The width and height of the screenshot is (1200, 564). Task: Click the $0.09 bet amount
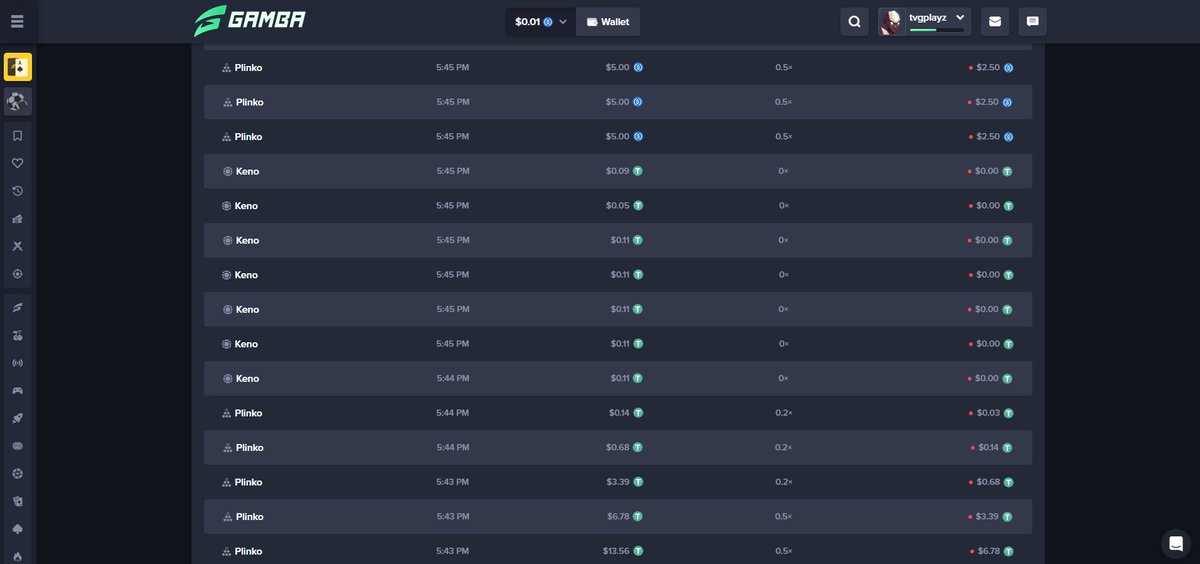[x=617, y=171]
